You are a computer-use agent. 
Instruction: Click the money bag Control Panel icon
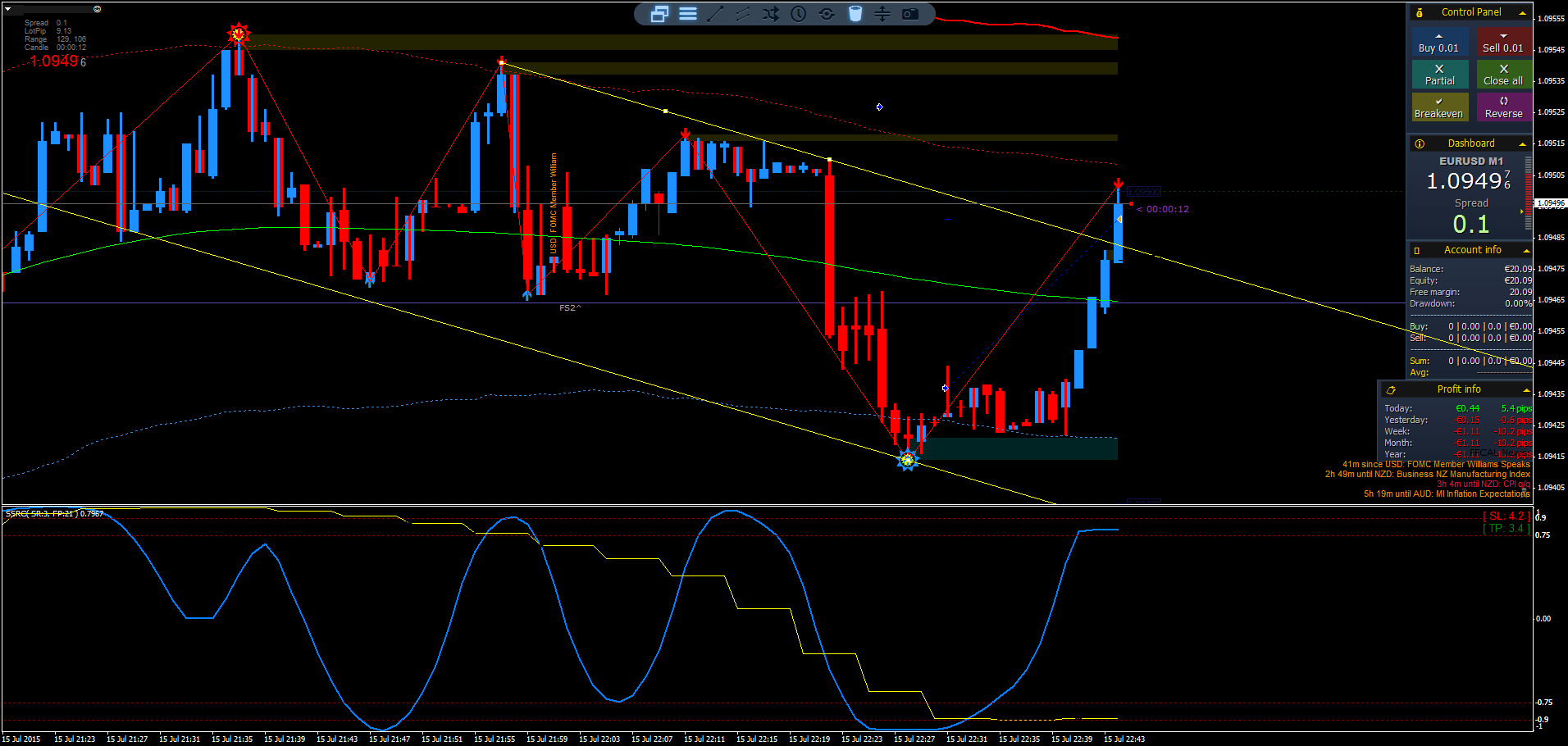point(1420,12)
